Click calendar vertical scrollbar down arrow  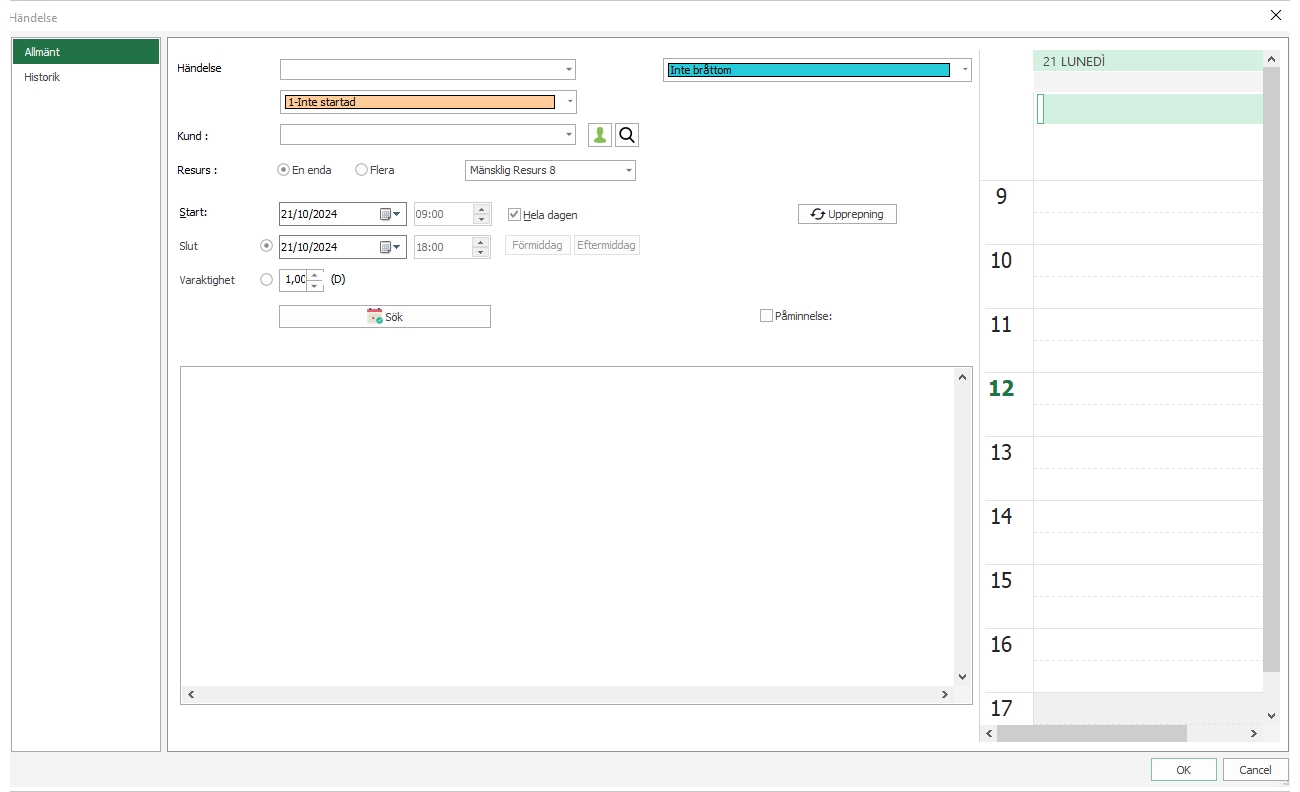pyautogui.click(x=1272, y=715)
